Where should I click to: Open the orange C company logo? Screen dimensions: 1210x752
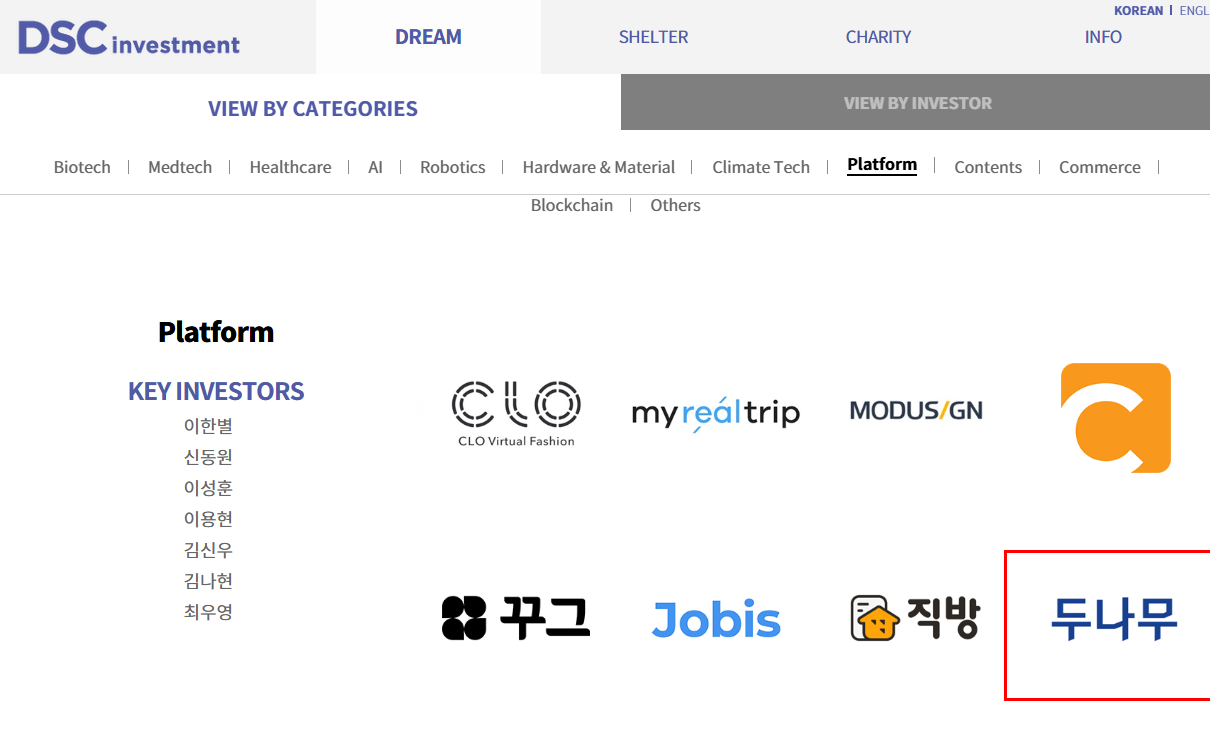pyautogui.click(x=1116, y=418)
